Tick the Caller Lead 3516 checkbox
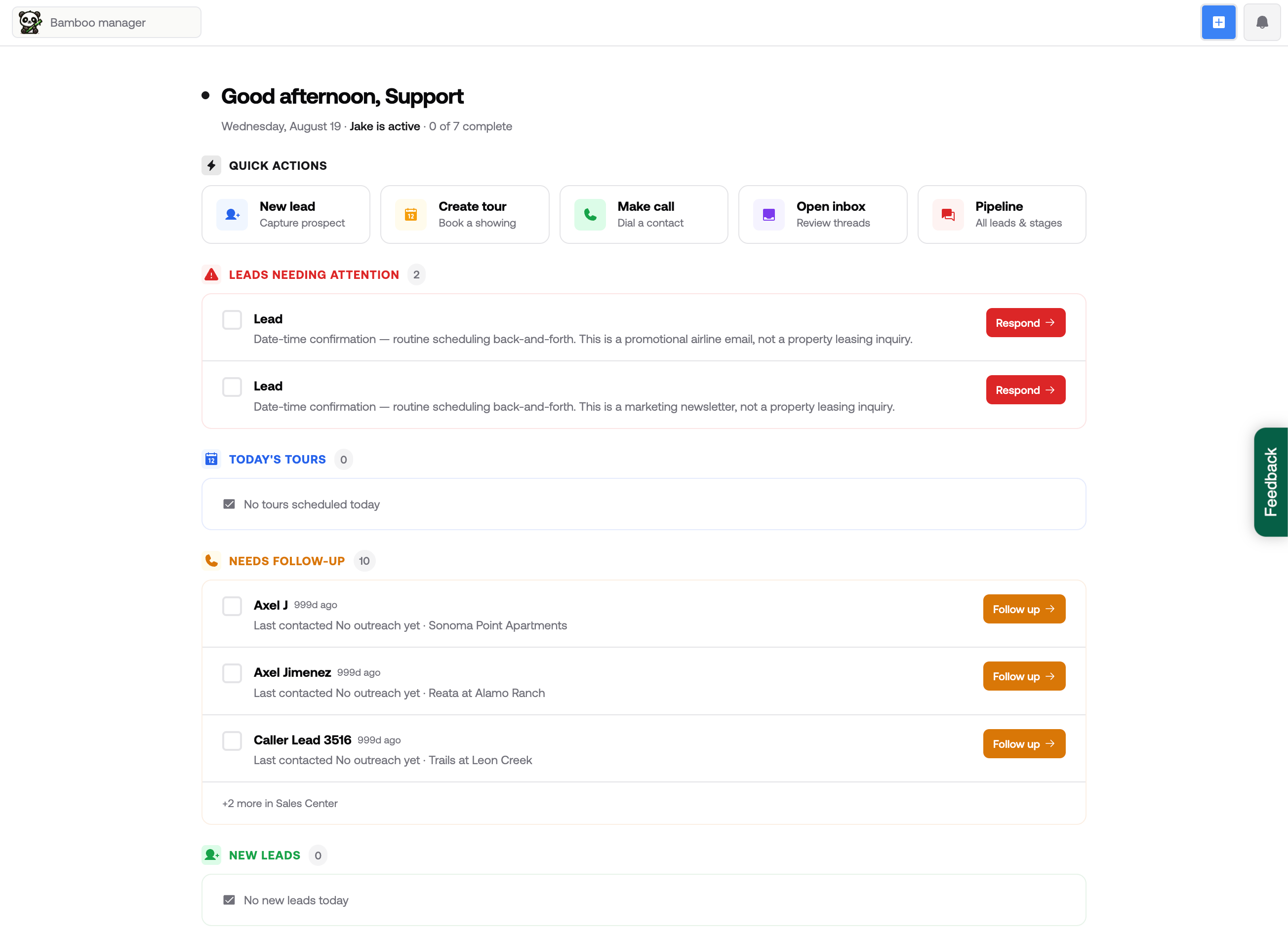This screenshot has width=1288, height=932. [232, 741]
